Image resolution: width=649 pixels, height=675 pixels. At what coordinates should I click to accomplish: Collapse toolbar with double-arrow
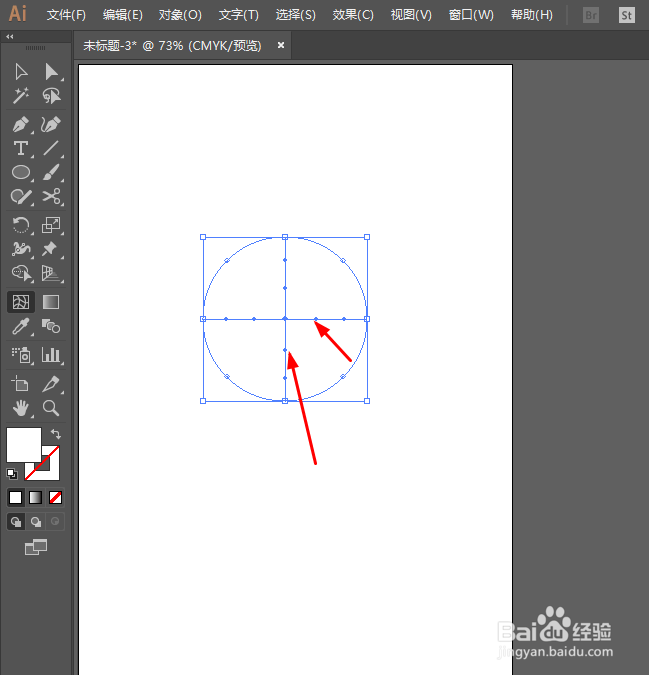9,37
